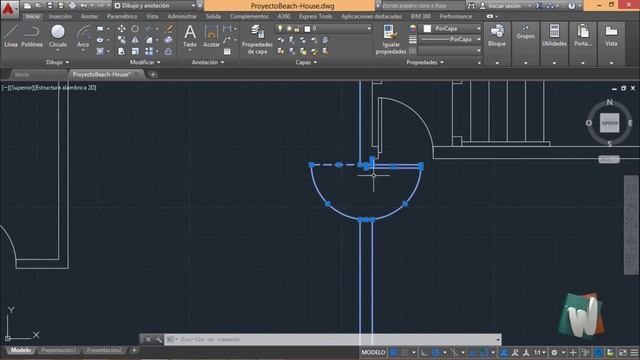The image size is (640, 360).
Task: Activate the Array (Matriz) tool
Action: (149, 51)
